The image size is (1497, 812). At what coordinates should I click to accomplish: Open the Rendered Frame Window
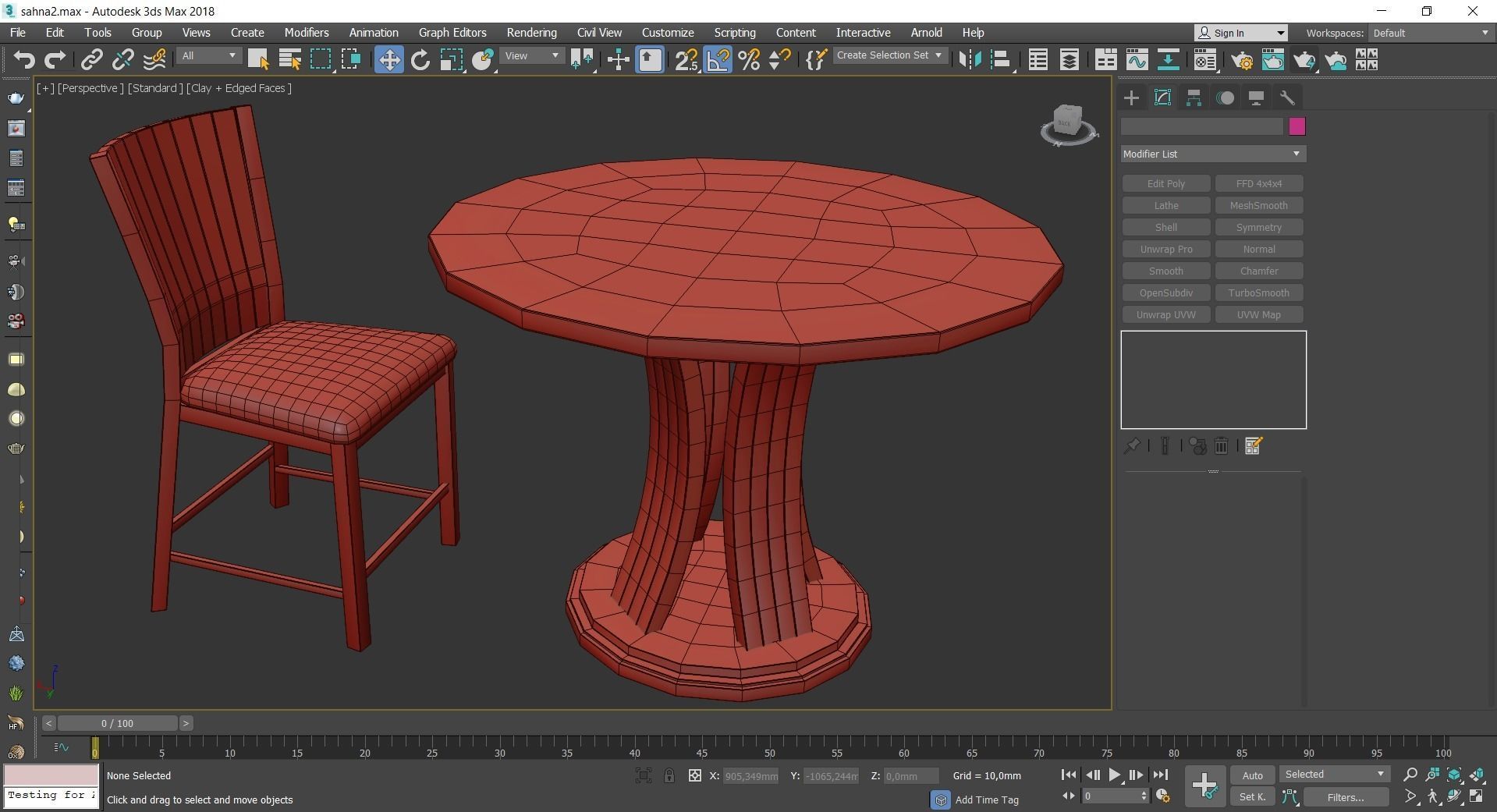click(x=1273, y=60)
